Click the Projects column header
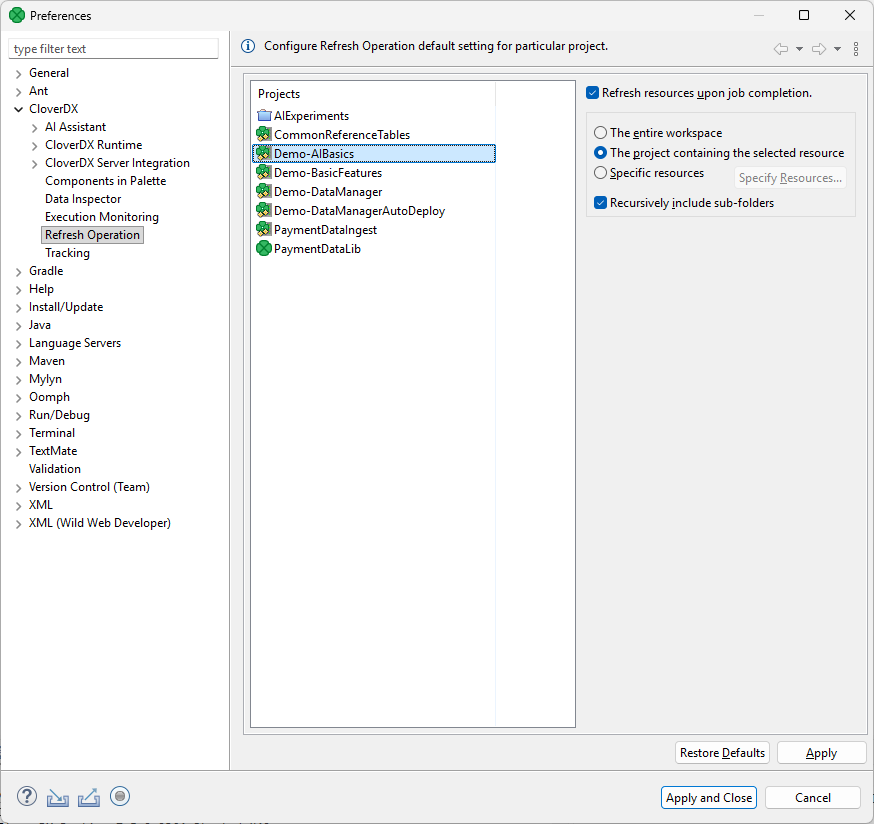The height and width of the screenshot is (824, 874). [373, 94]
